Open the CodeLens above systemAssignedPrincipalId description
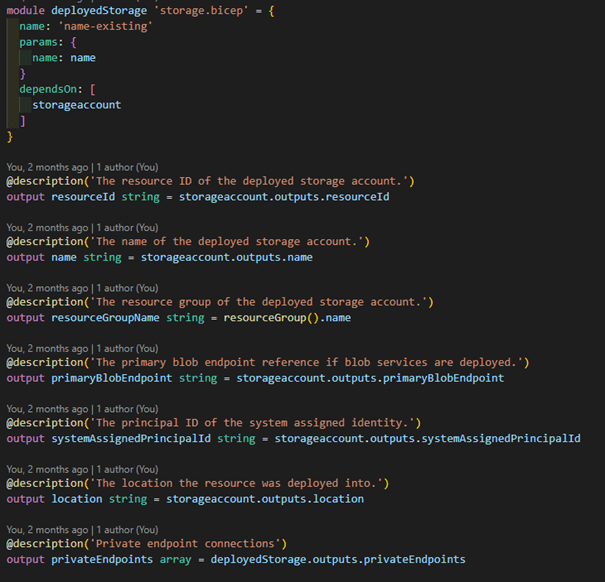The image size is (605, 582). coord(82,408)
